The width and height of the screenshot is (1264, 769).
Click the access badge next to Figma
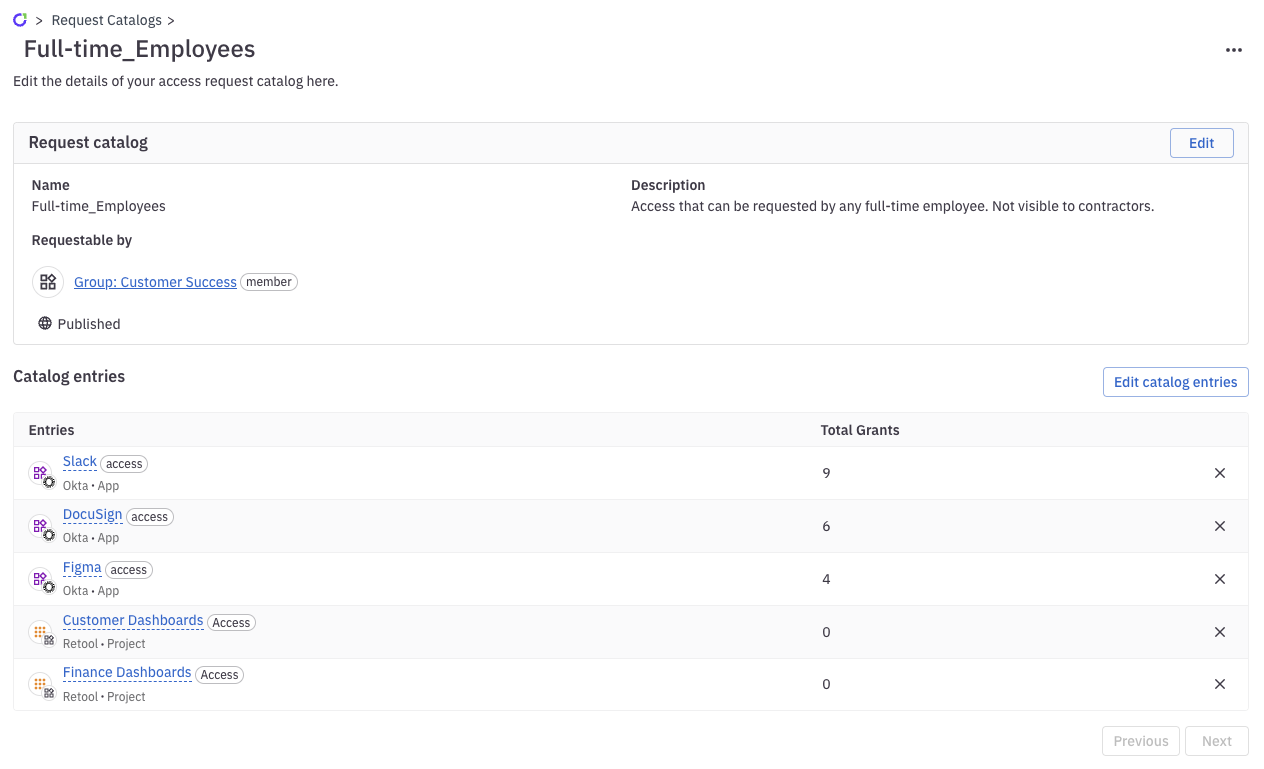(x=129, y=570)
